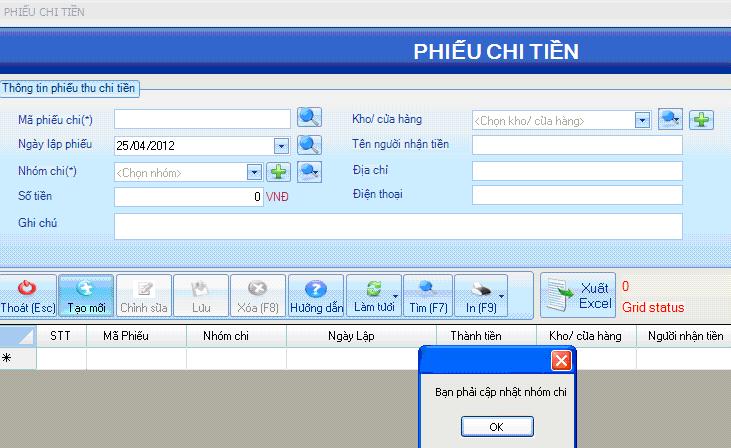Click magnifier icon beside Mã phiếu chi field
The height and width of the screenshot is (448, 731).
(309, 119)
